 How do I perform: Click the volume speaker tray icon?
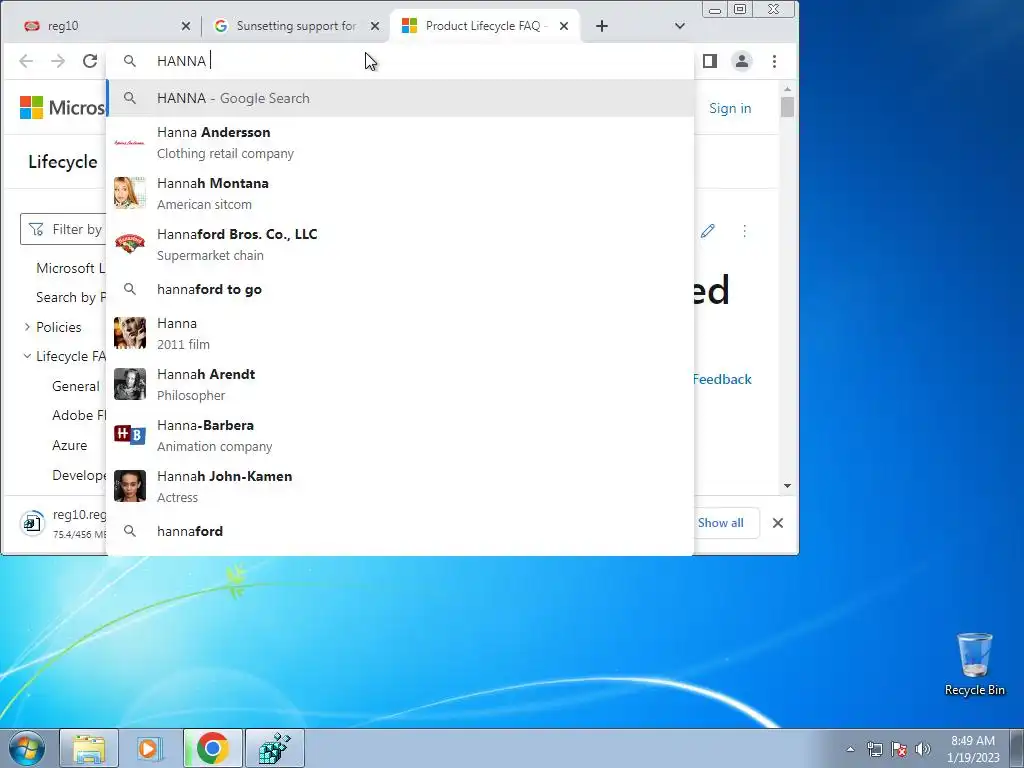point(922,749)
